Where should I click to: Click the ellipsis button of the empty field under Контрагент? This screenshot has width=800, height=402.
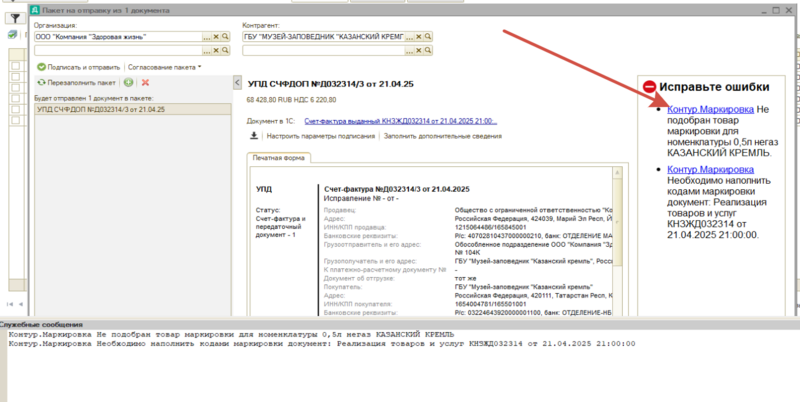point(410,51)
